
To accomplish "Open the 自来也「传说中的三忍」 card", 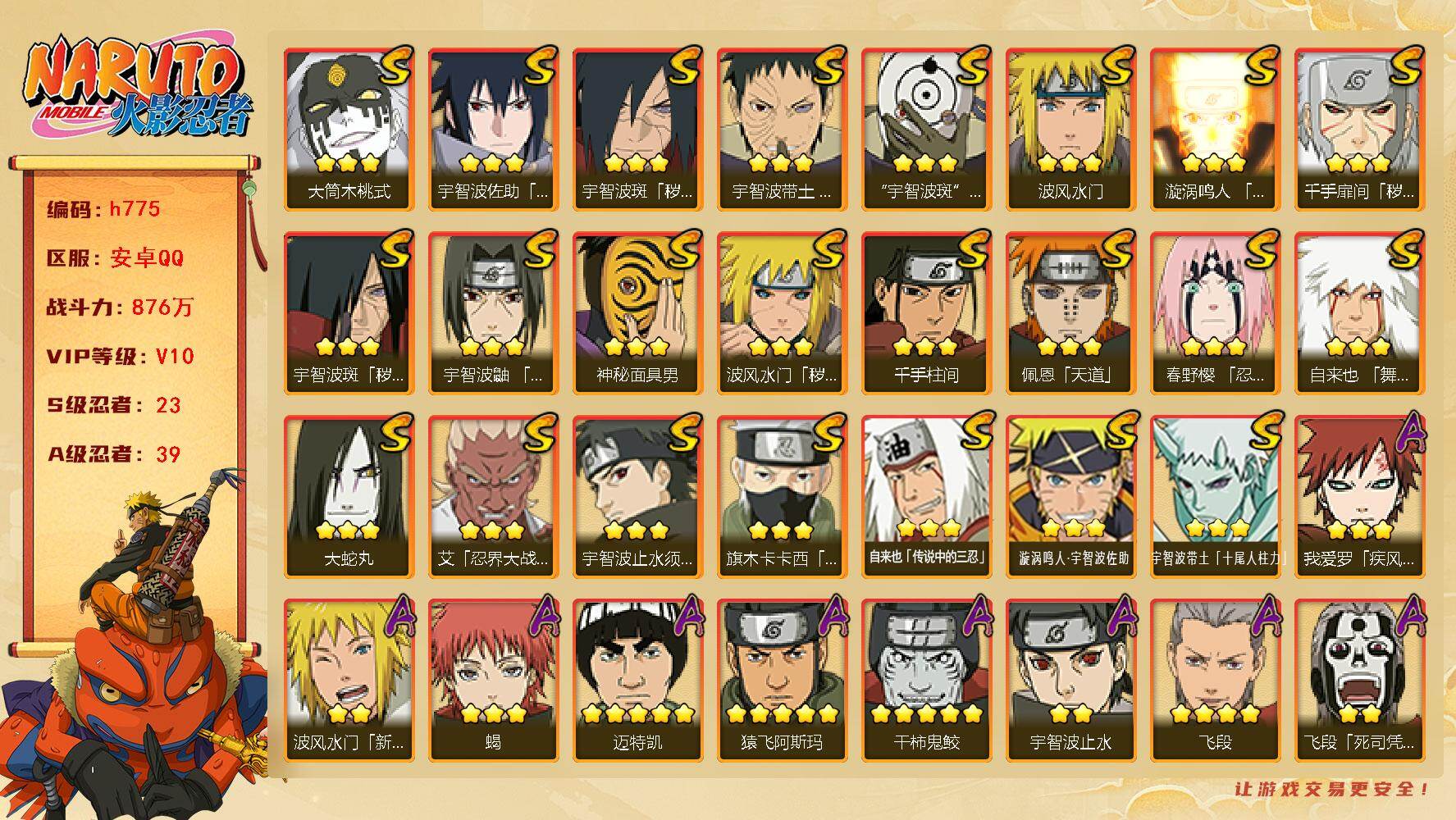I will pyautogui.click(x=926, y=497).
